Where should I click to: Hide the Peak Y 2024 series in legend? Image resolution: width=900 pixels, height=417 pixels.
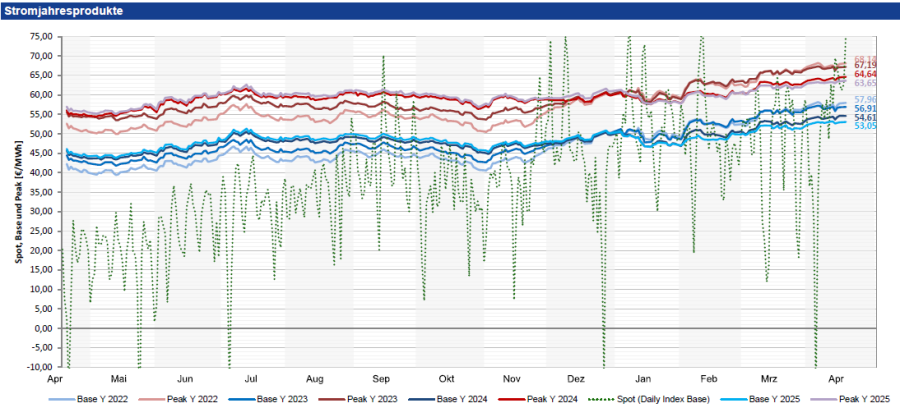[x=550, y=399]
